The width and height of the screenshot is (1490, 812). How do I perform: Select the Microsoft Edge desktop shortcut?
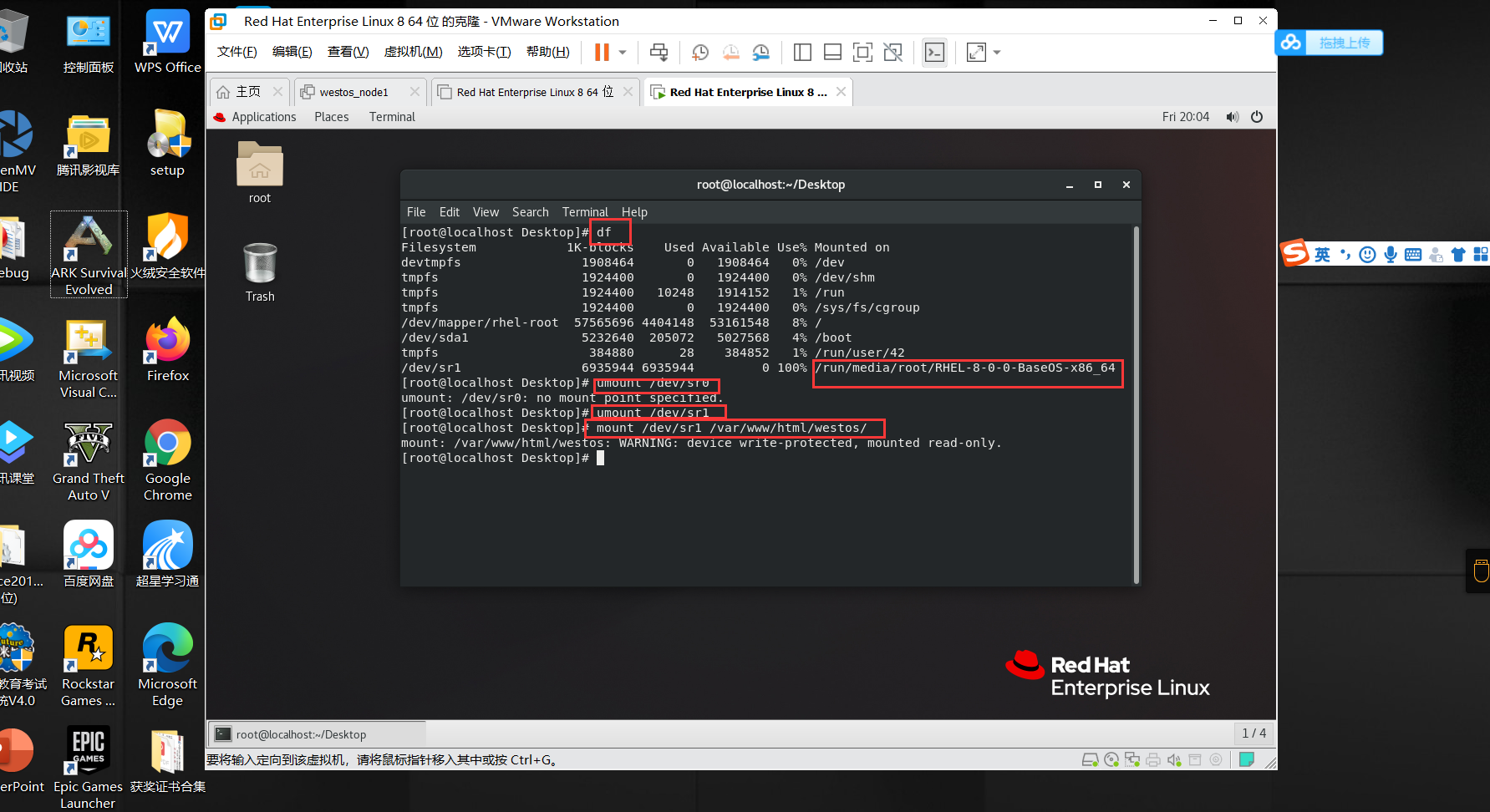pos(168,666)
